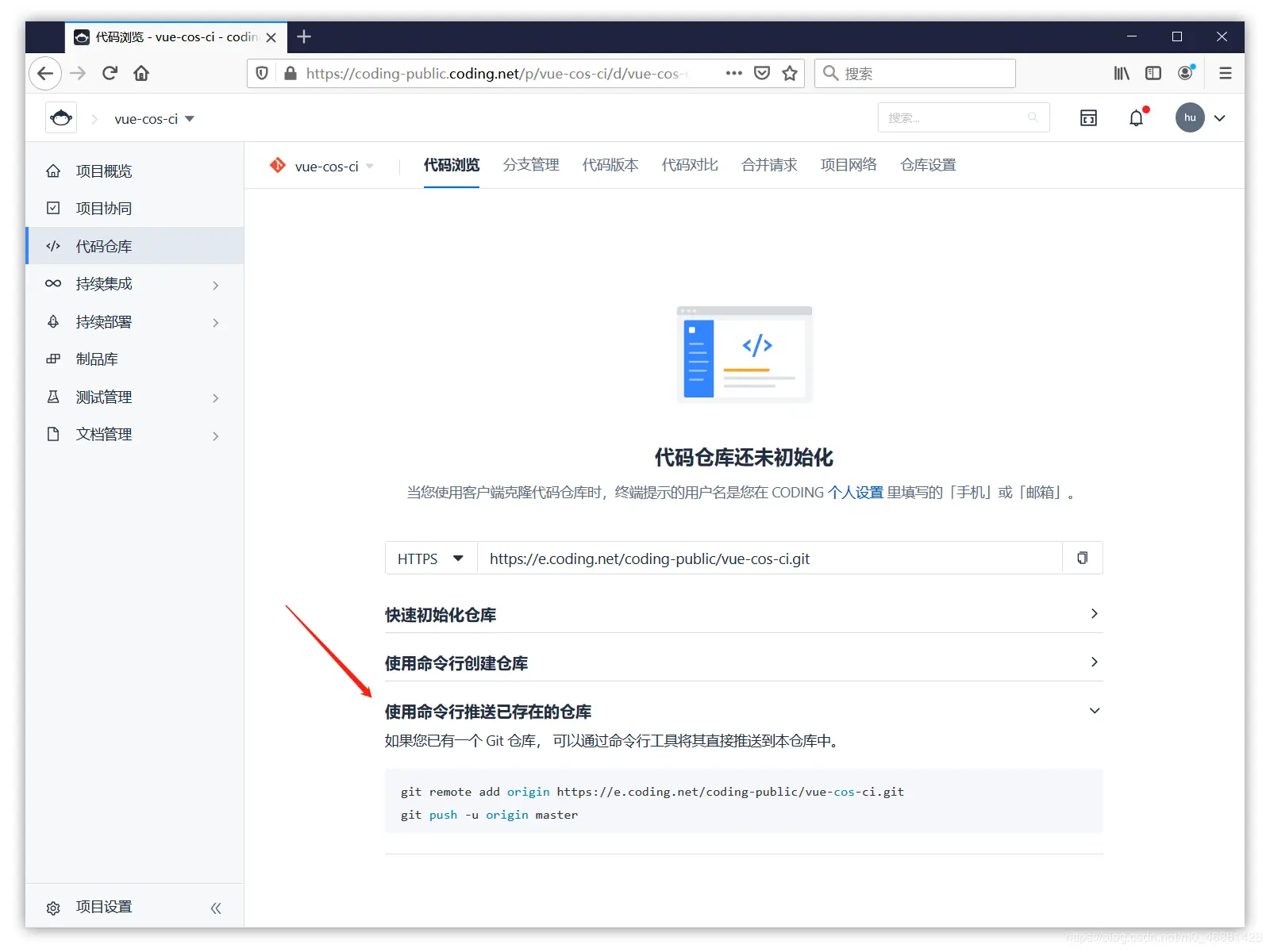Go to the browser home page

[x=141, y=74]
